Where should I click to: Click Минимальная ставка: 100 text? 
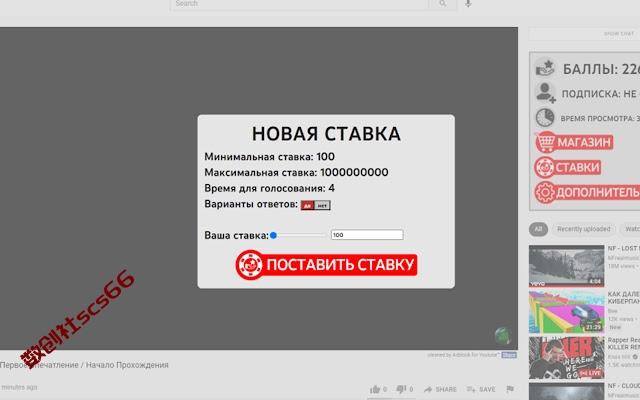pyautogui.click(x=269, y=157)
